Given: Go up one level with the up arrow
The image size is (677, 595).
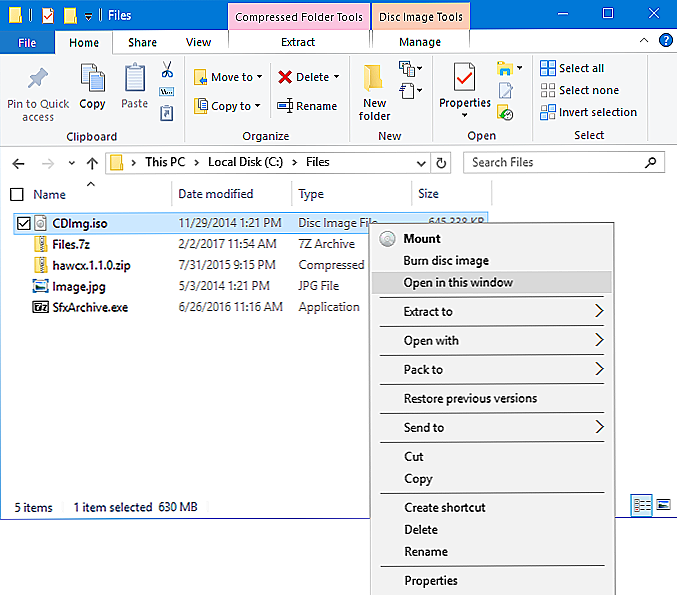Looking at the screenshot, I should click(x=92, y=162).
